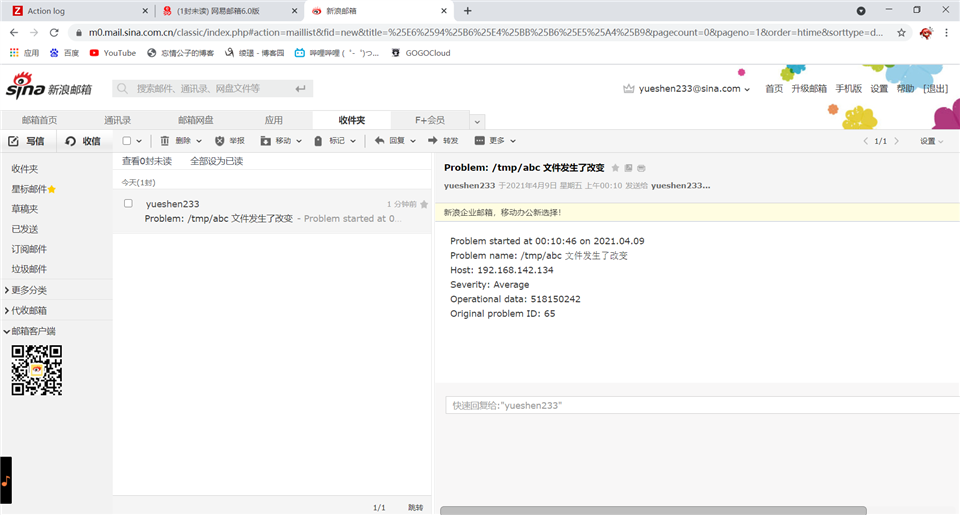Click the search box enter arrow icon
Screen dimensions: 960x515
(x=300, y=89)
